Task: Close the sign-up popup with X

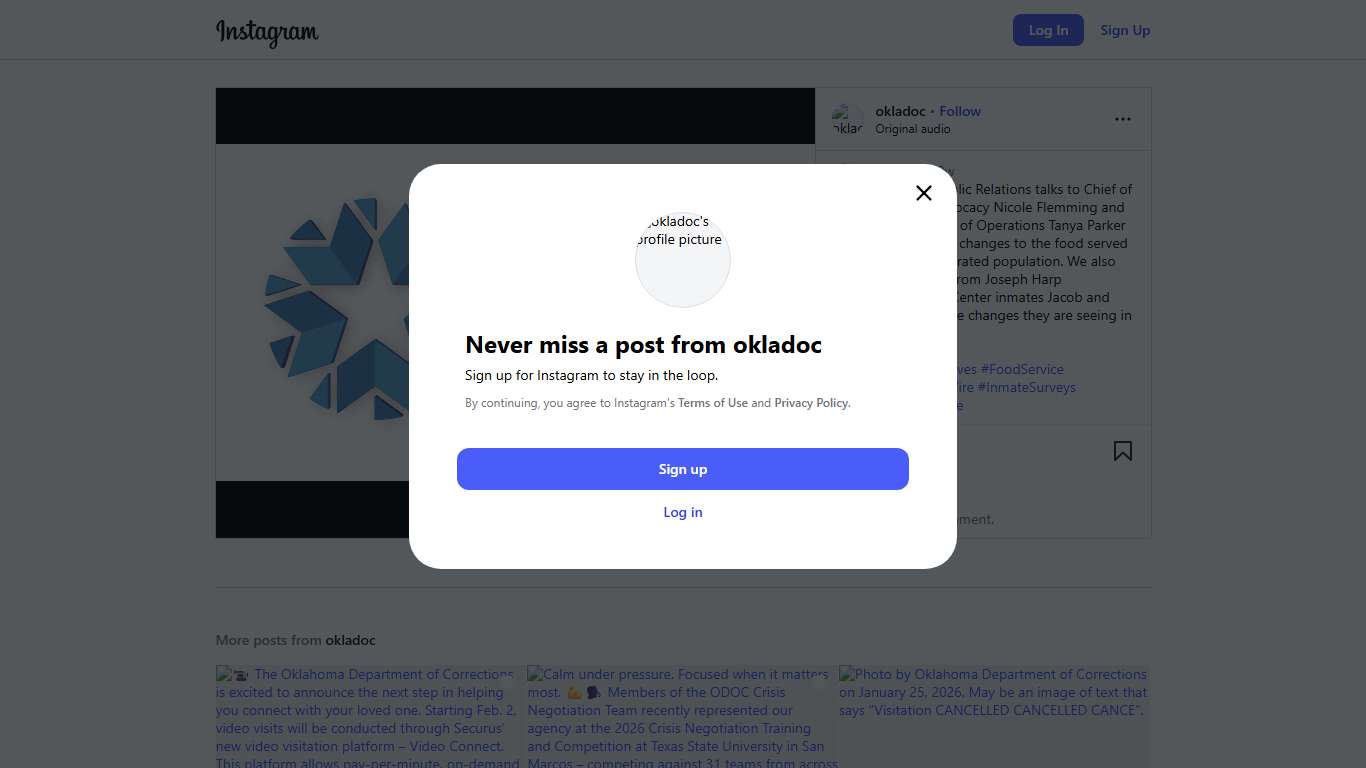Action: click(924, 193)
